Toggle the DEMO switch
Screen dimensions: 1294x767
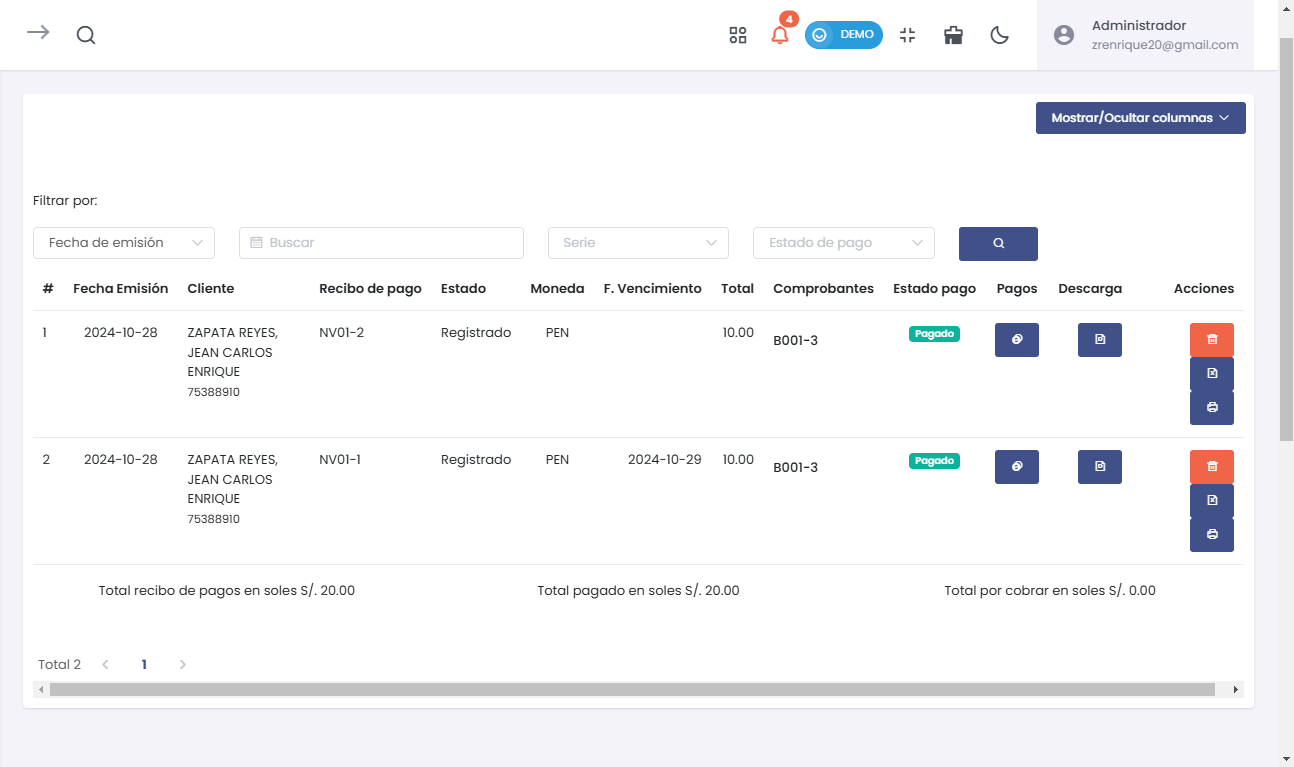pos(843,35)
